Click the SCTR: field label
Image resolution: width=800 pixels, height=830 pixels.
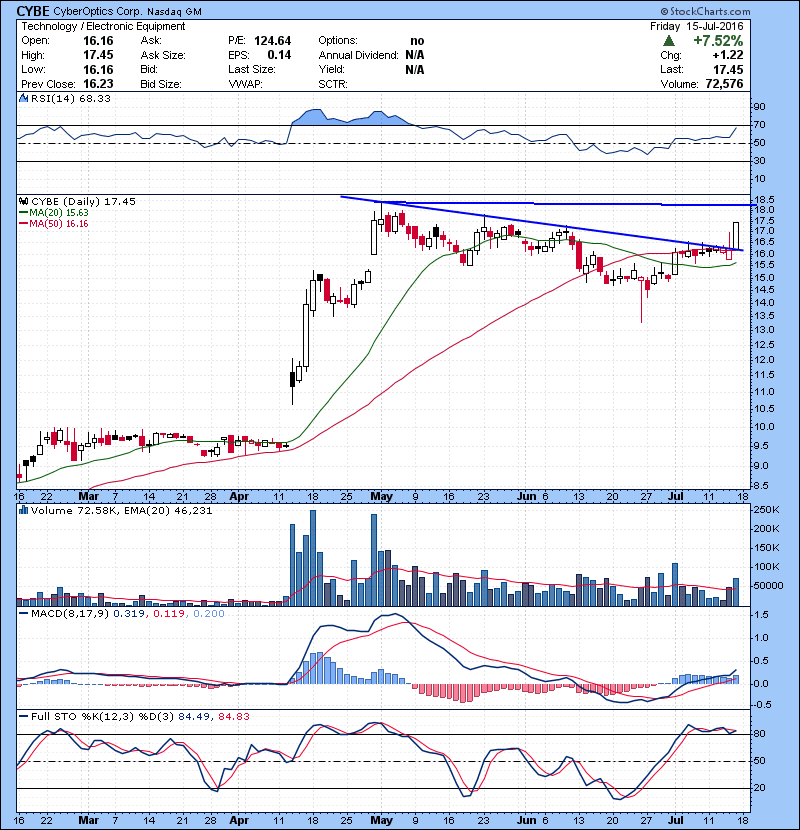coord(333,84)
